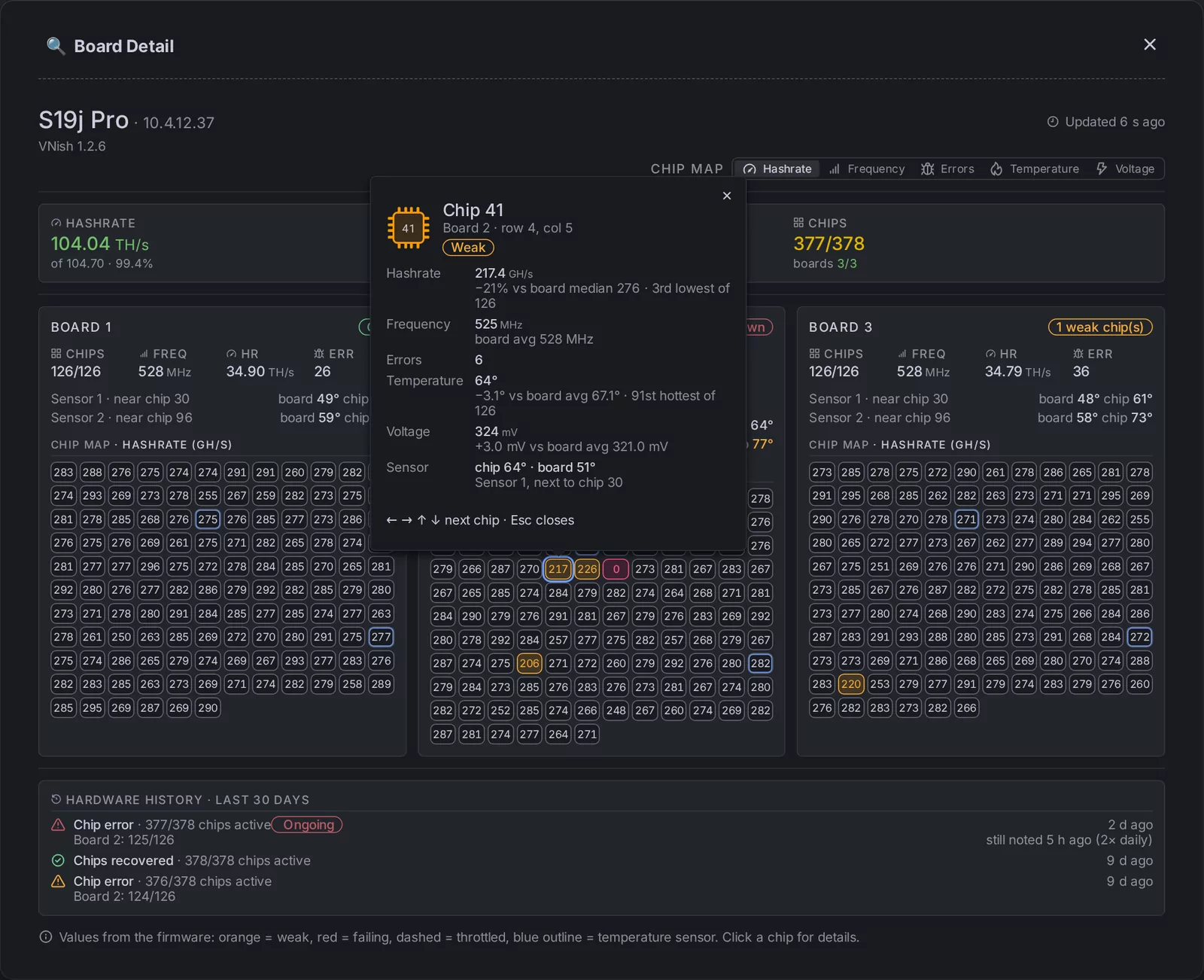Viewport: 1204px width, 980px height.
Task: Select sensor chip 282 with blue outline on Board 2
Action: pos(760,663)
